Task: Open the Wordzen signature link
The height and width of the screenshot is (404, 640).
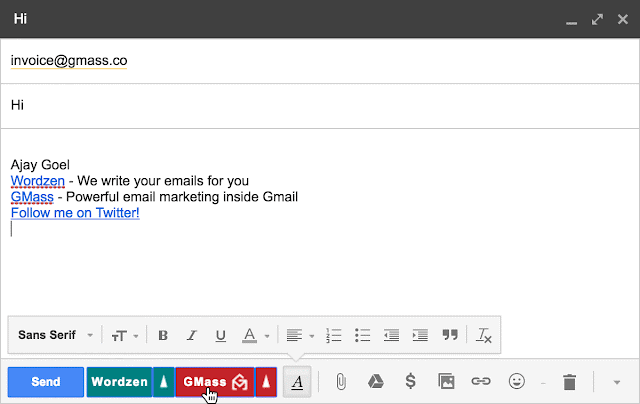Action: (x=38, y=180)
